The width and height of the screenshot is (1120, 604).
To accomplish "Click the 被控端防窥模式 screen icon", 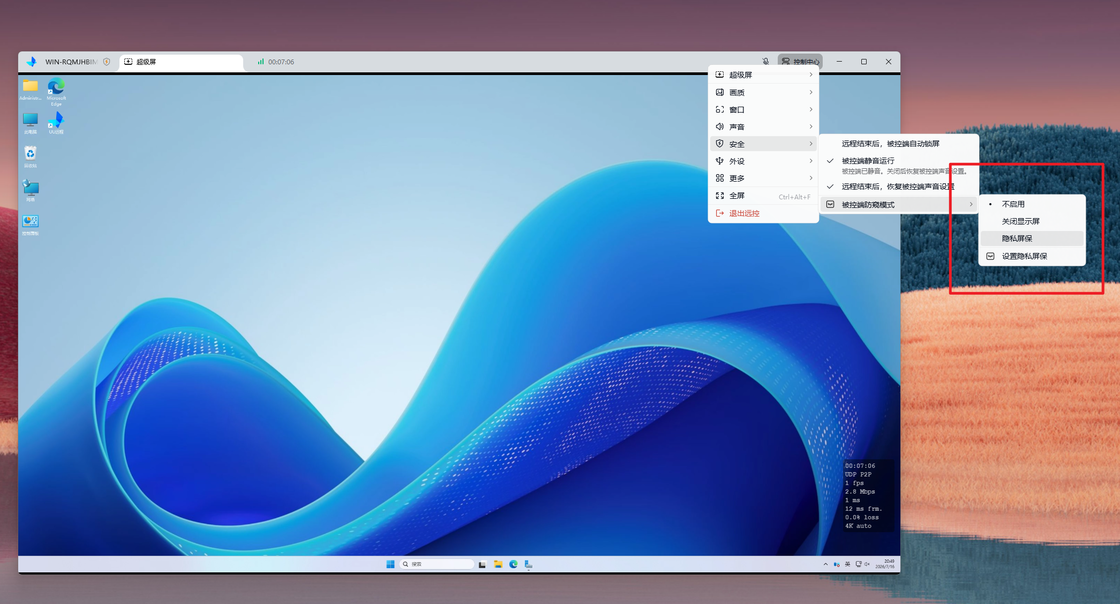I will [830, 204].
